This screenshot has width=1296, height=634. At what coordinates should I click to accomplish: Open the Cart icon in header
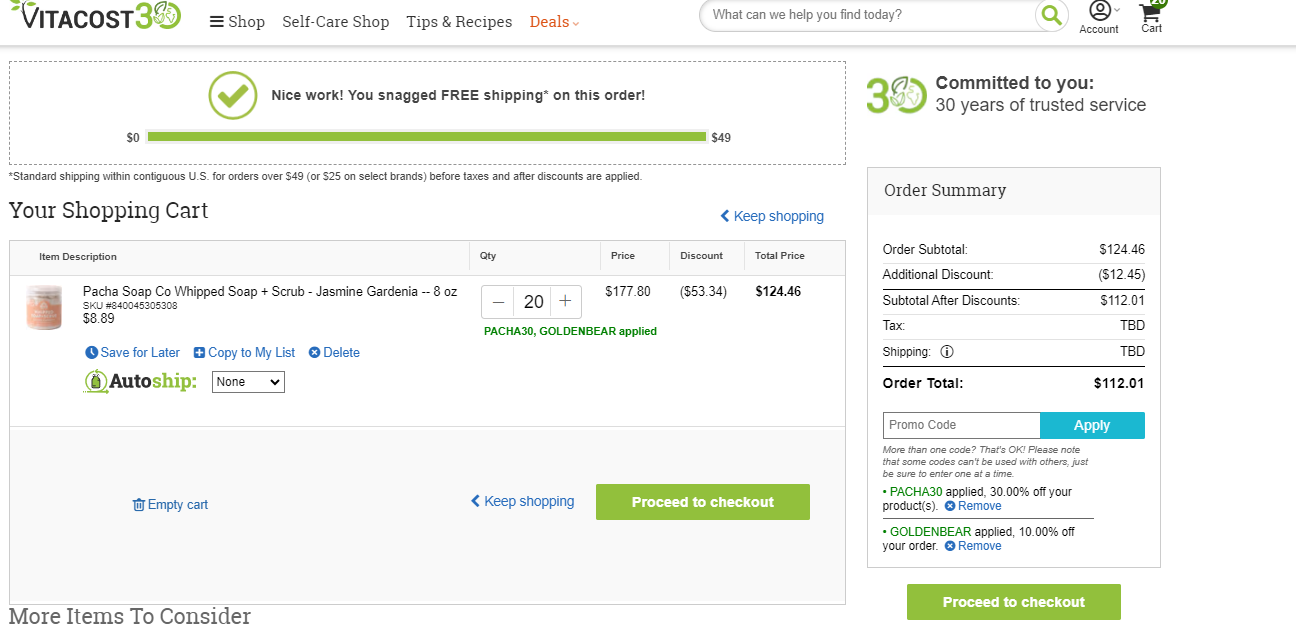[1152, 15]
